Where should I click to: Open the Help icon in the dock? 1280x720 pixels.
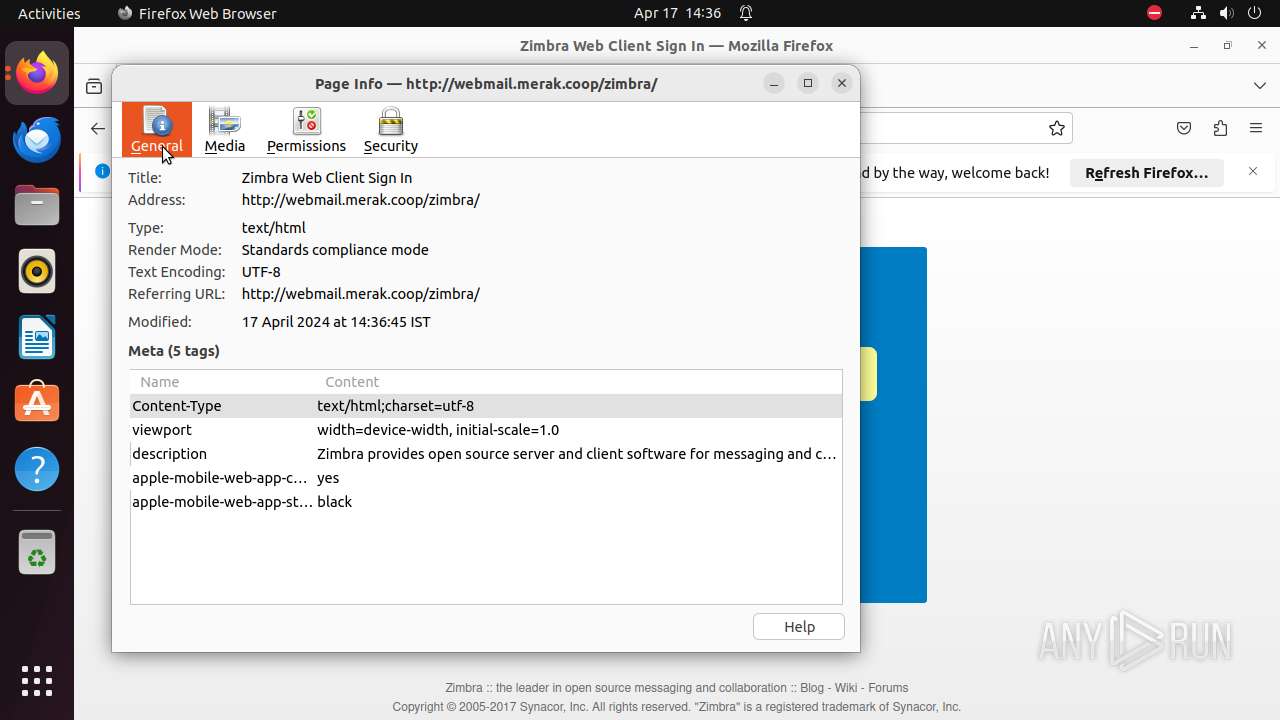[x=37, y=469]
